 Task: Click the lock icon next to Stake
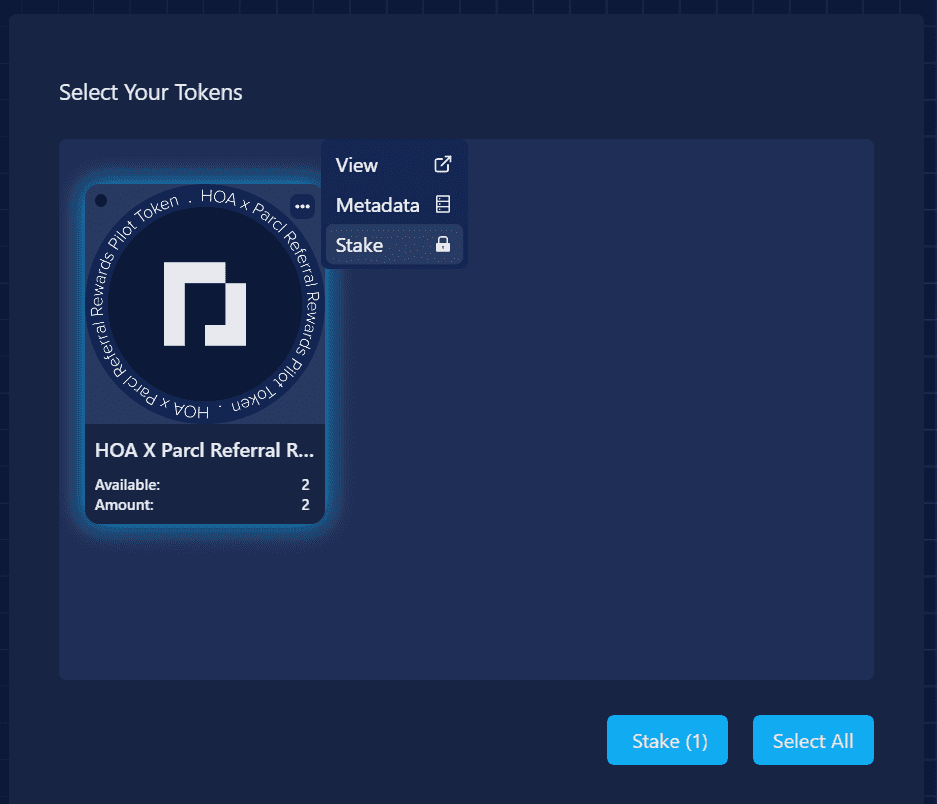pos(443,244)
